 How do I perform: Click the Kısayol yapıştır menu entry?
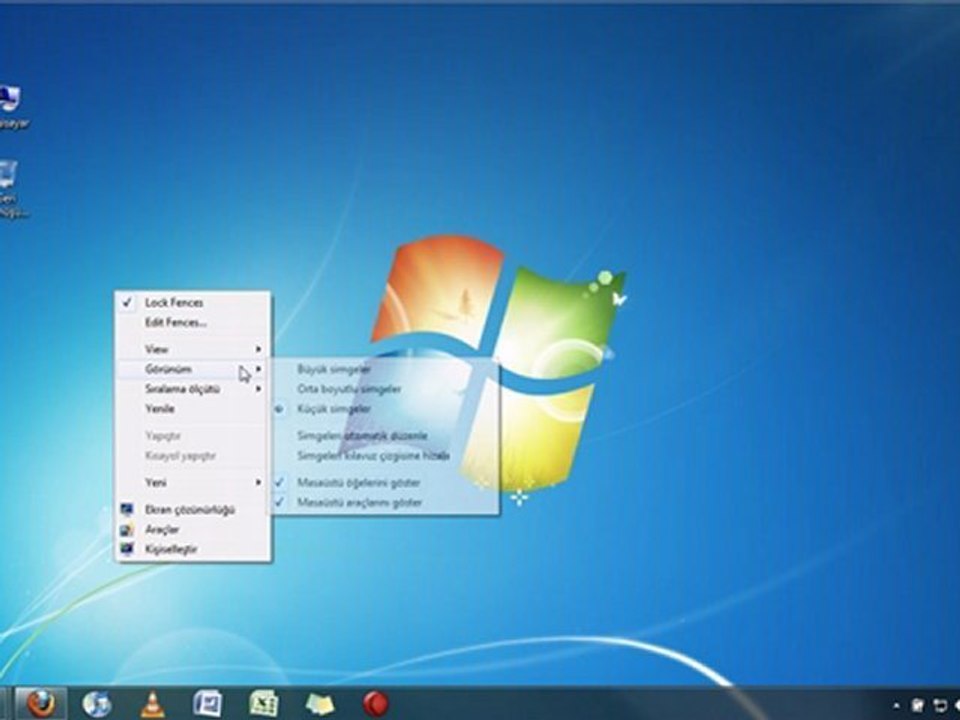pyautogui.click(x=193, y=456)
